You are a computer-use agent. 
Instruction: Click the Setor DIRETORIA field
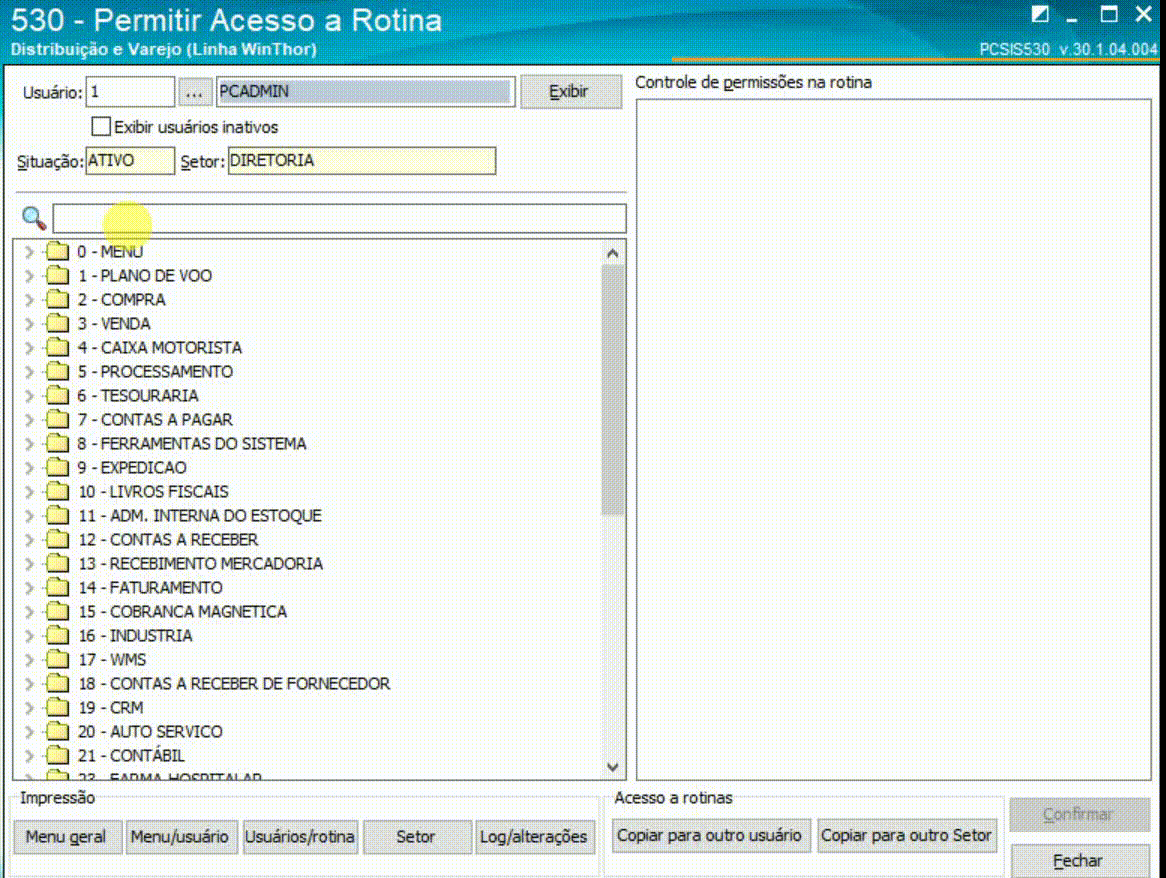click(361, 161)
